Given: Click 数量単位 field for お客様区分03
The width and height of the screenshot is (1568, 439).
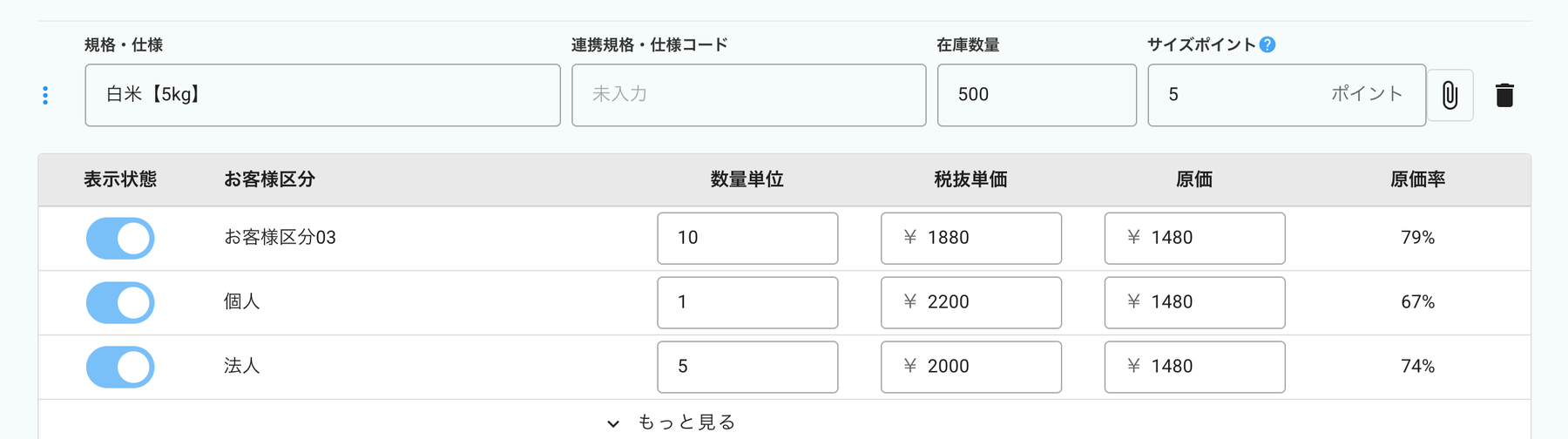Looking at the screenshot, I should click(747, 238).
